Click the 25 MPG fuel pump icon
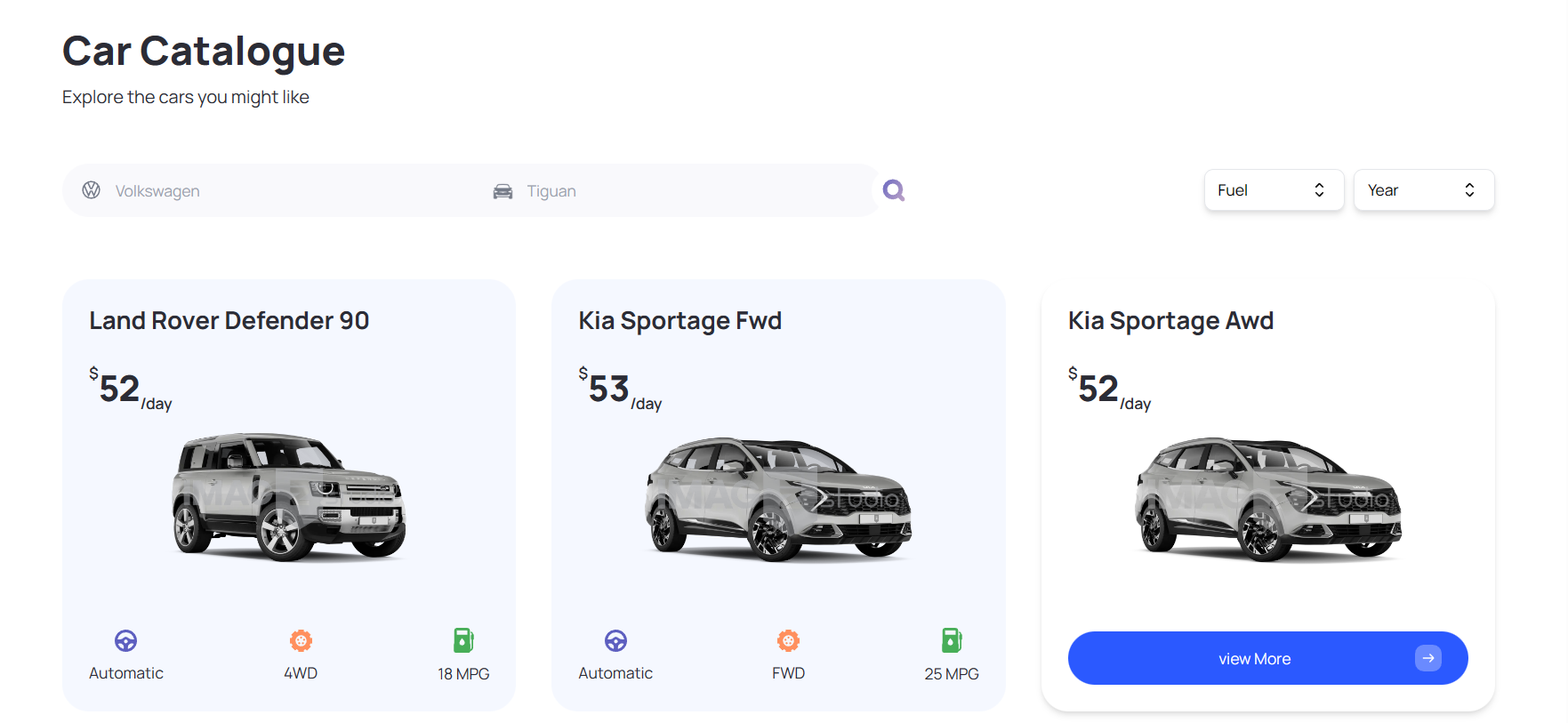Image resolution: width=1568 pixels, height=723 pixels. (x=952, y=640)
